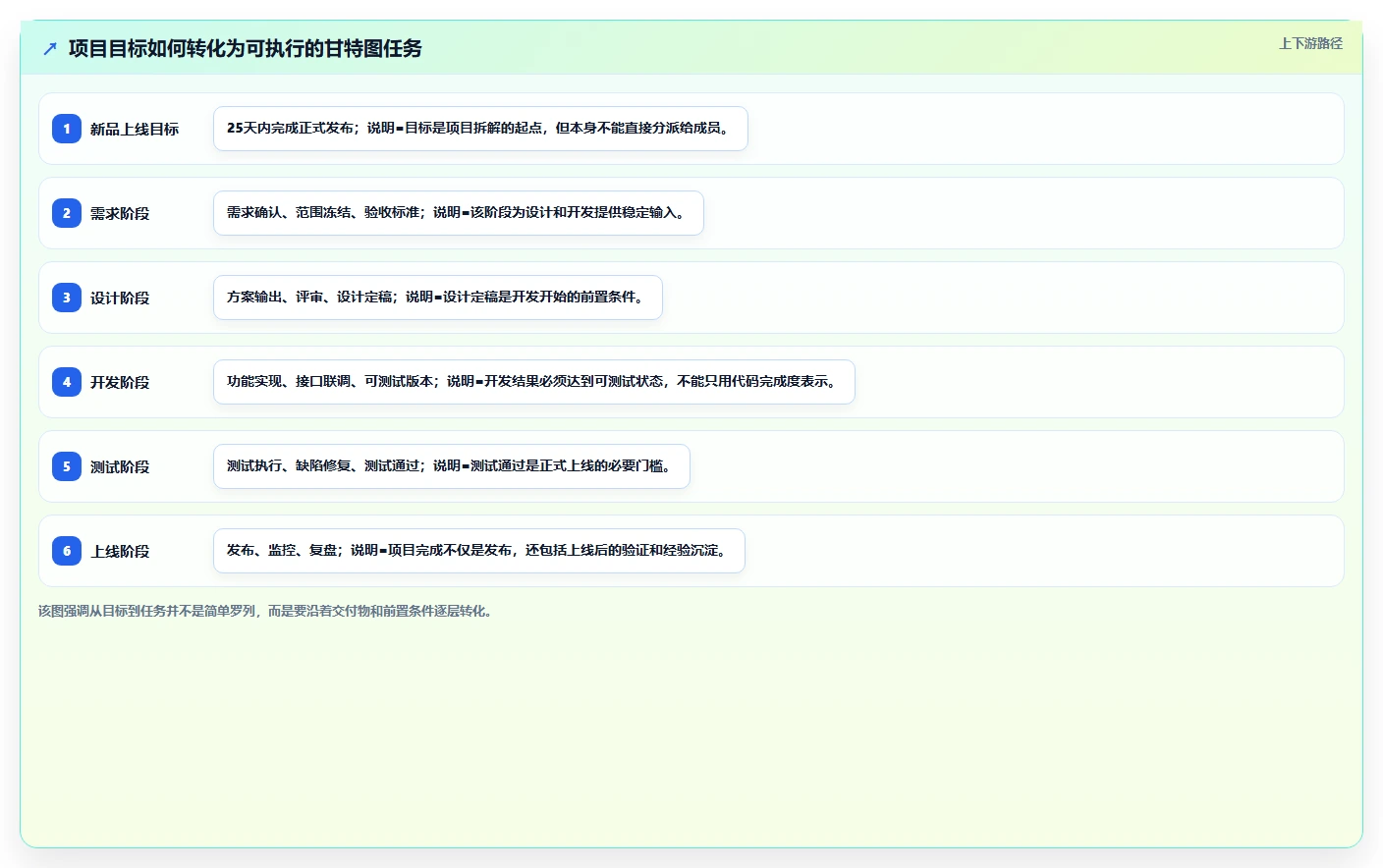Open the 测试执行、缺陷修复 description box
1383x868 pixels.
[452, 466]
